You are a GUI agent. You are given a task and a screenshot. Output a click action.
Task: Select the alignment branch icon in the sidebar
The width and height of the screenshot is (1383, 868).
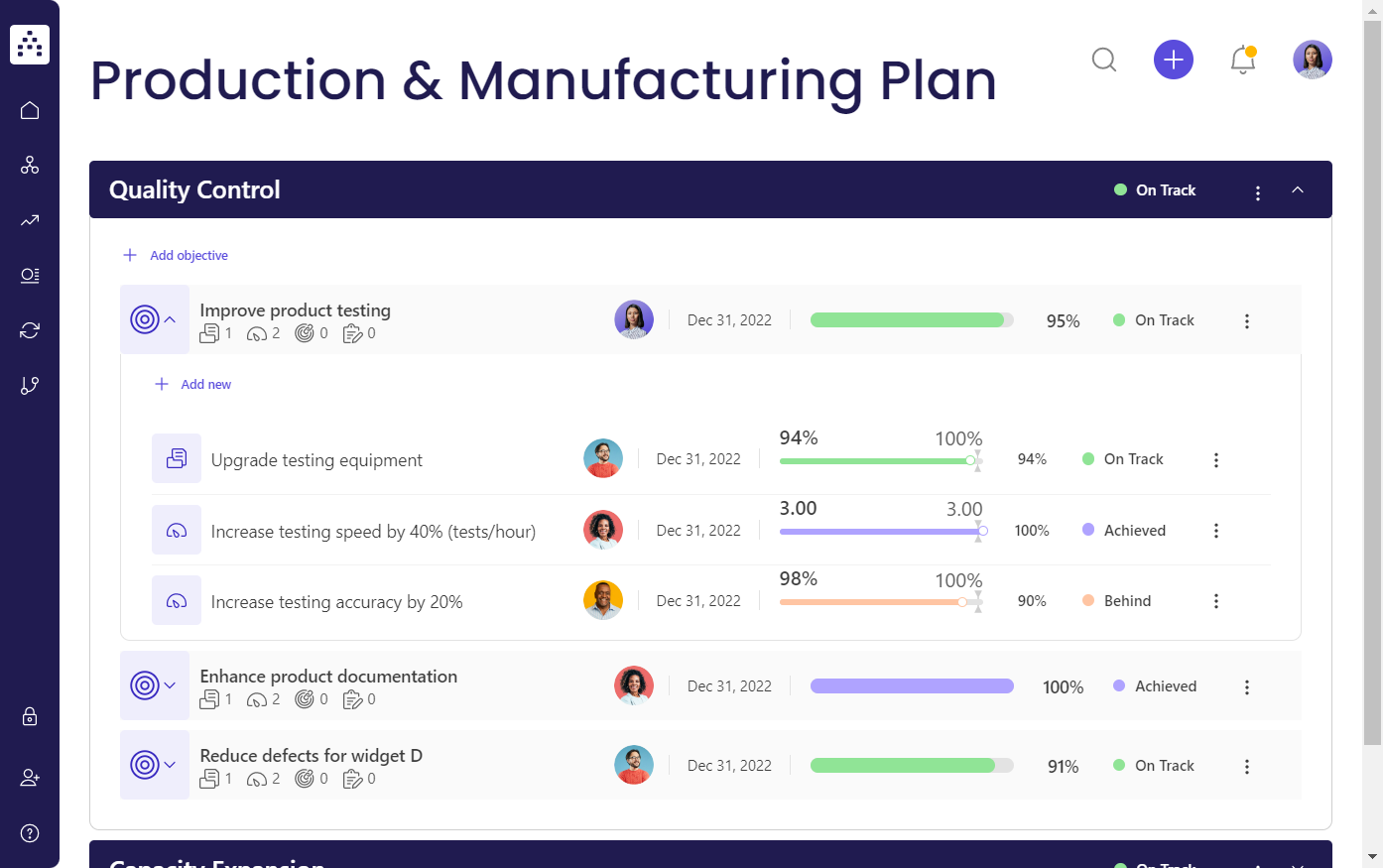[x=29, y=385]
